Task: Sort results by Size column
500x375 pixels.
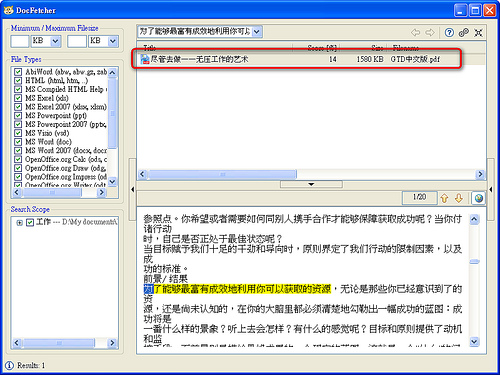Action: pos(363,48)
